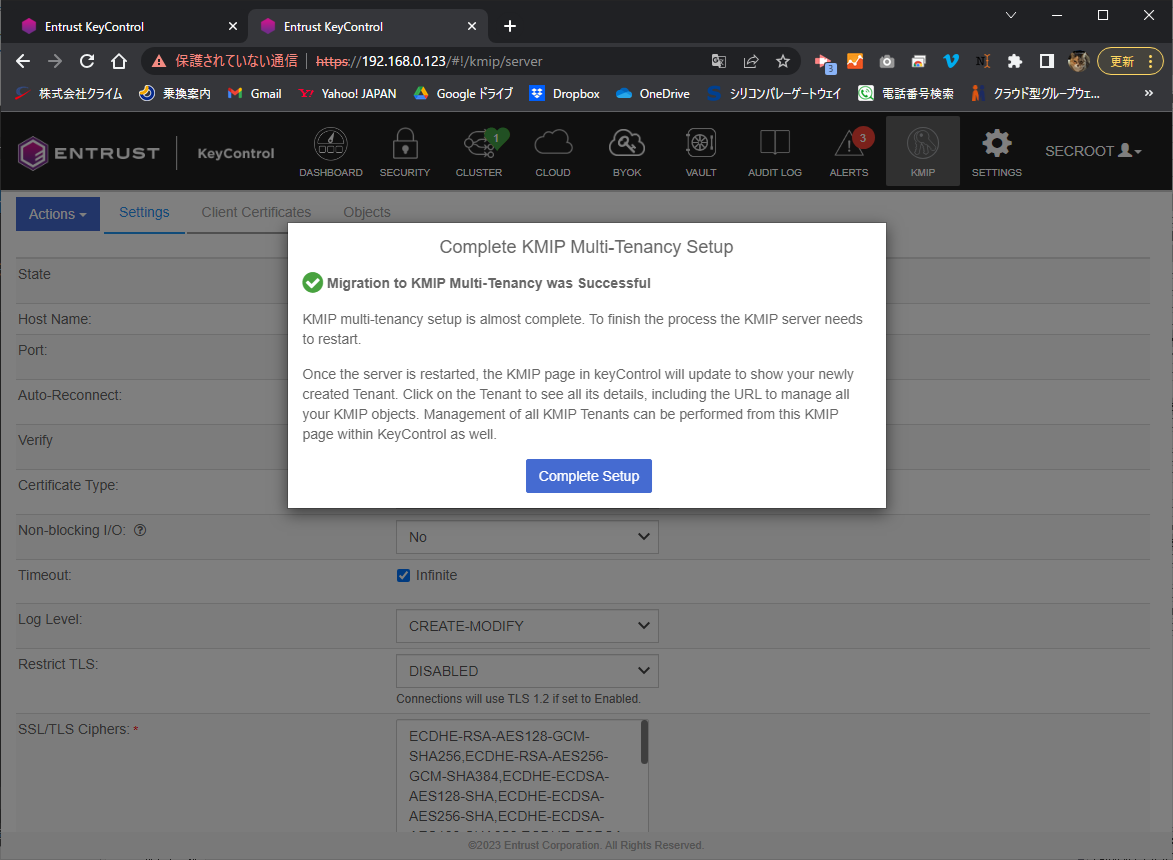Open the Cloud section

click(x=553, y=152)
